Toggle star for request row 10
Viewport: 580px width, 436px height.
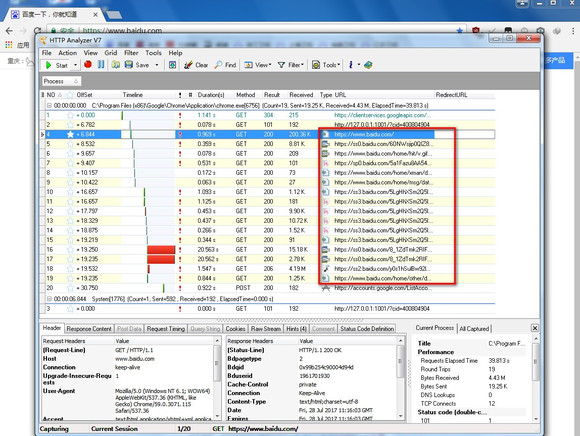pos(70,192)
